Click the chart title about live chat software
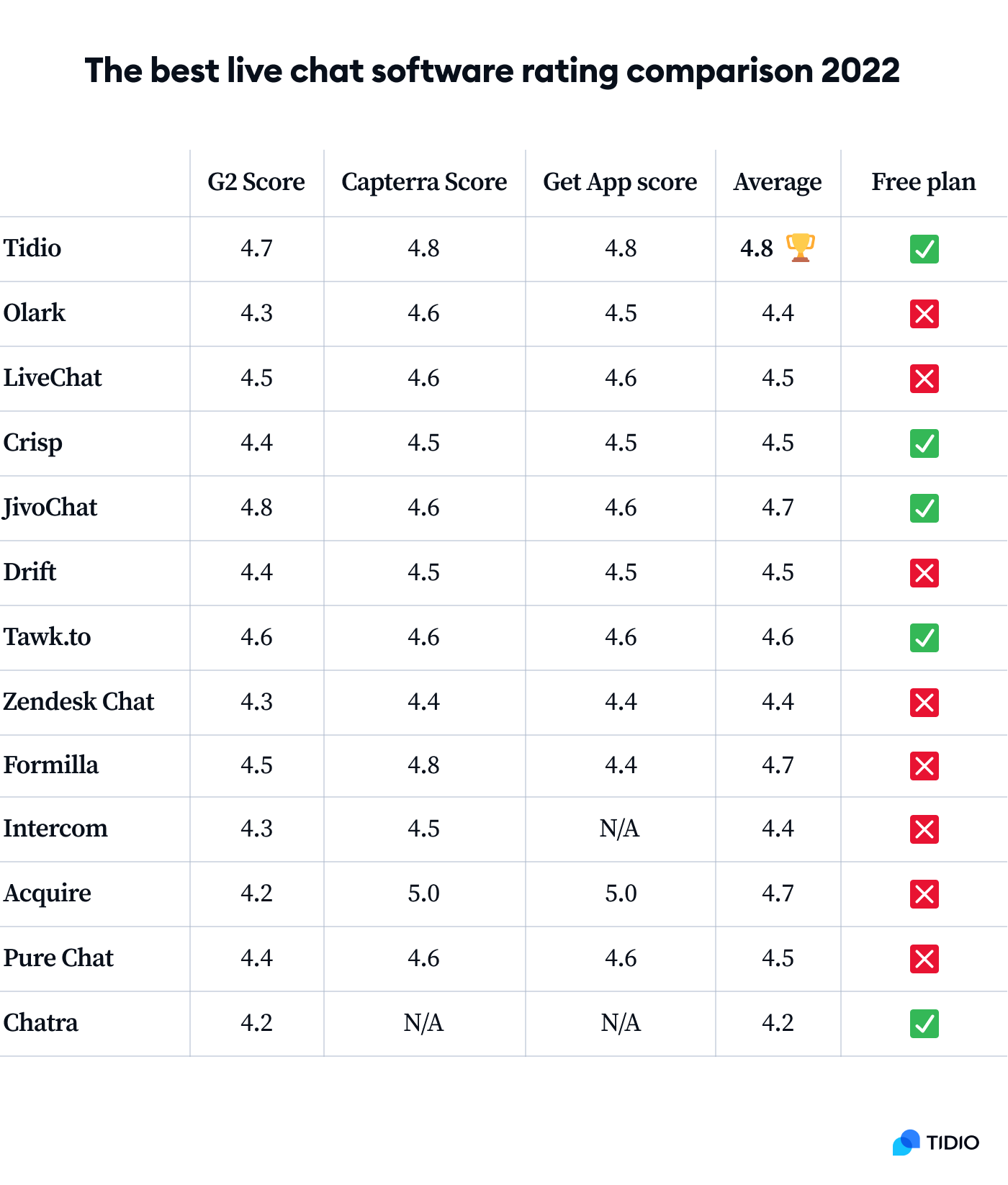Image resolution: width=1008 pixels, height=1185 pixels. 492,71
